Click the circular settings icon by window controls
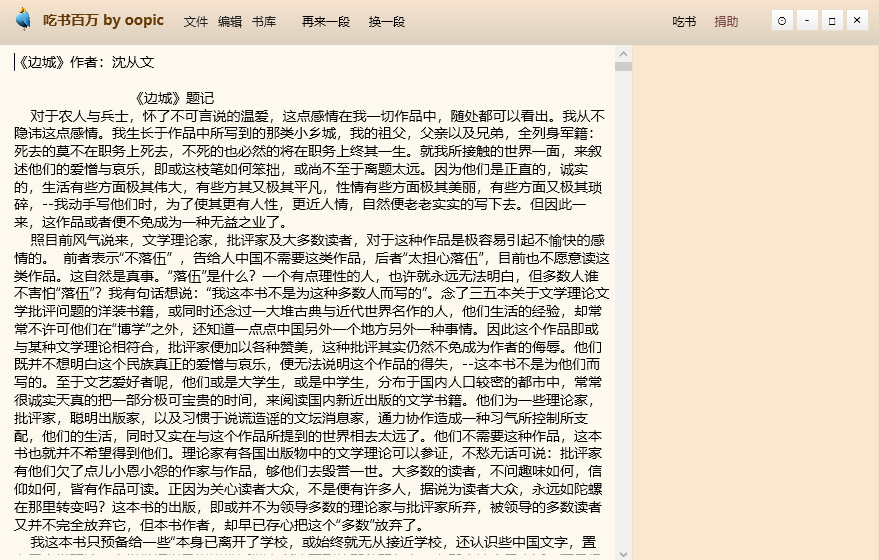The image size is (879, 560). pyautogui.click(x=782, y=21)
